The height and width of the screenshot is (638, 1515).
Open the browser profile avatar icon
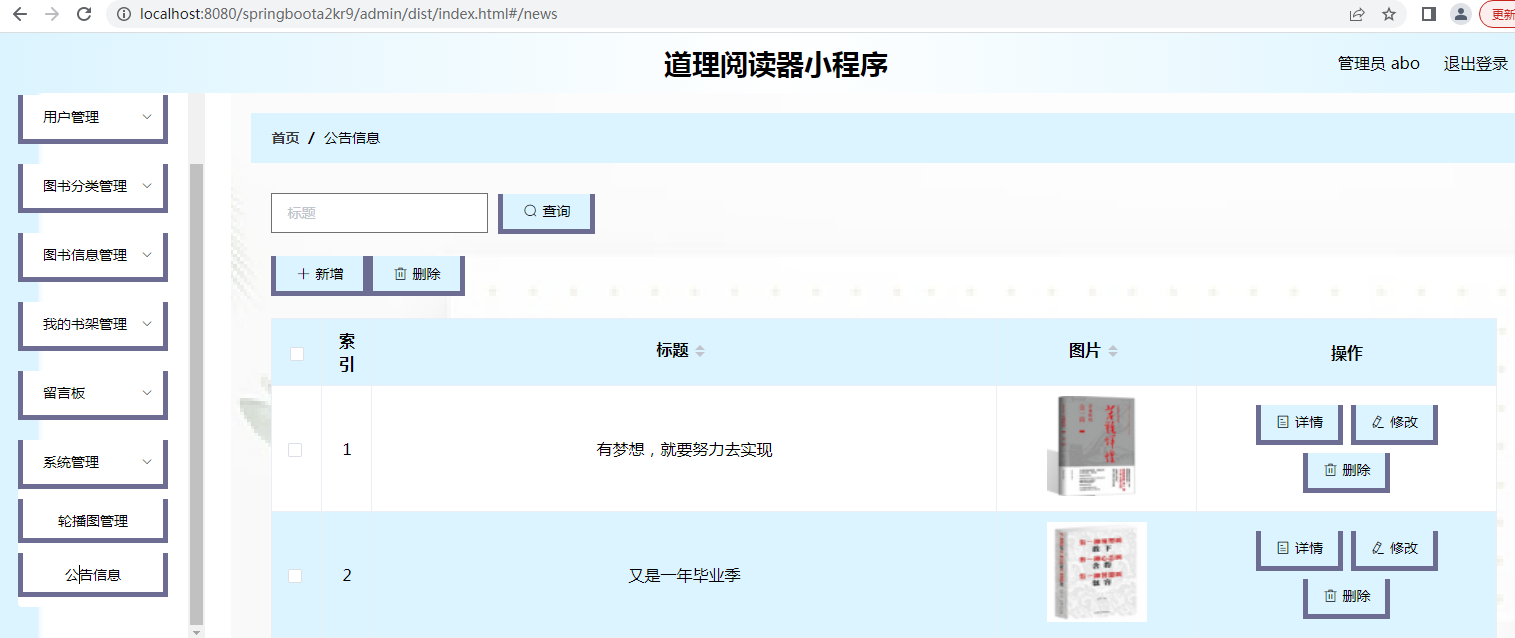click(x=1461, y=14)
